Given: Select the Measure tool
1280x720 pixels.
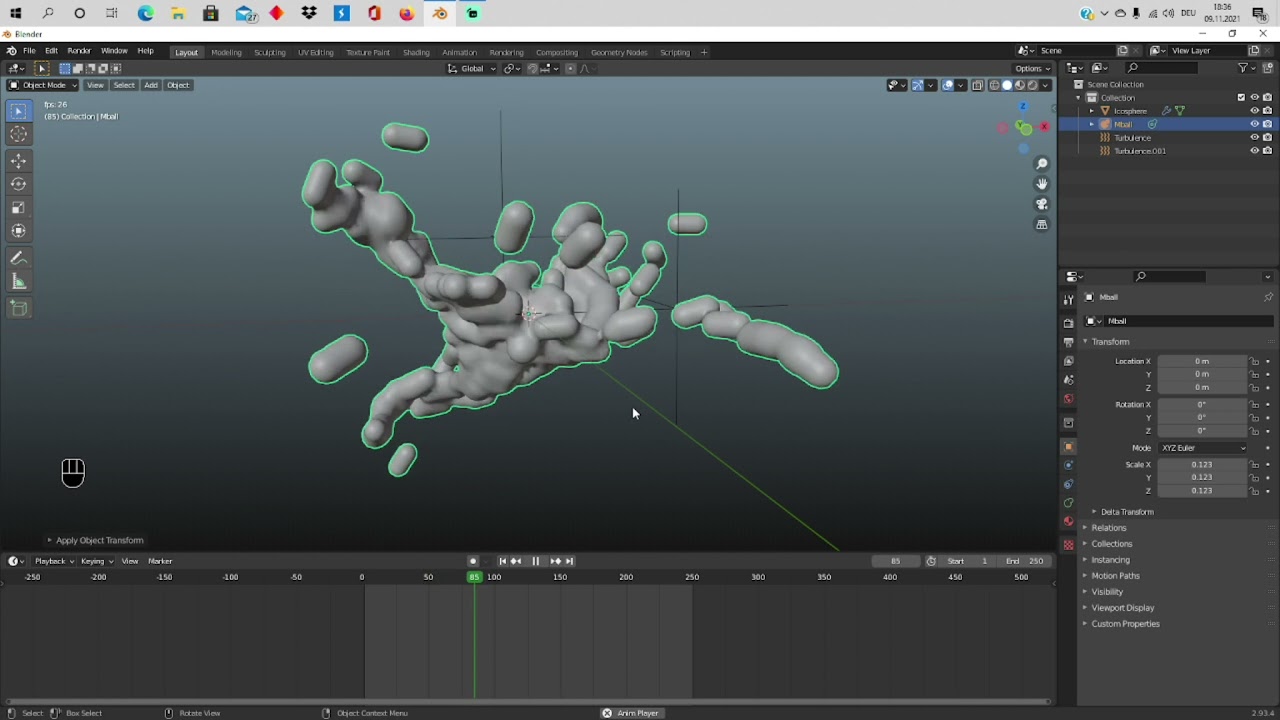Looking at the screenshot, I should point(18,282).
